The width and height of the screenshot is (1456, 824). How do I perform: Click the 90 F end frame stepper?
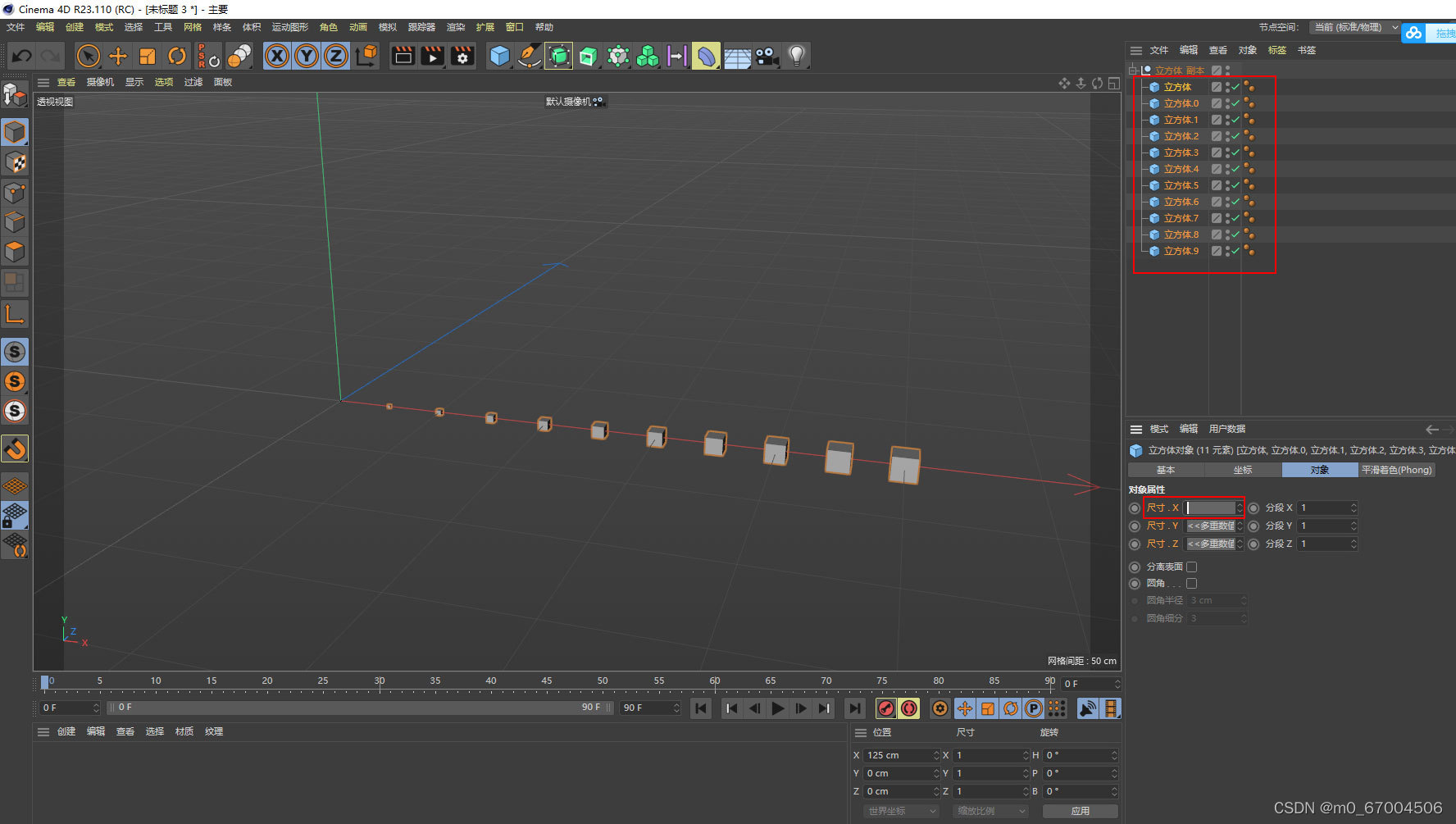(676, 708)
